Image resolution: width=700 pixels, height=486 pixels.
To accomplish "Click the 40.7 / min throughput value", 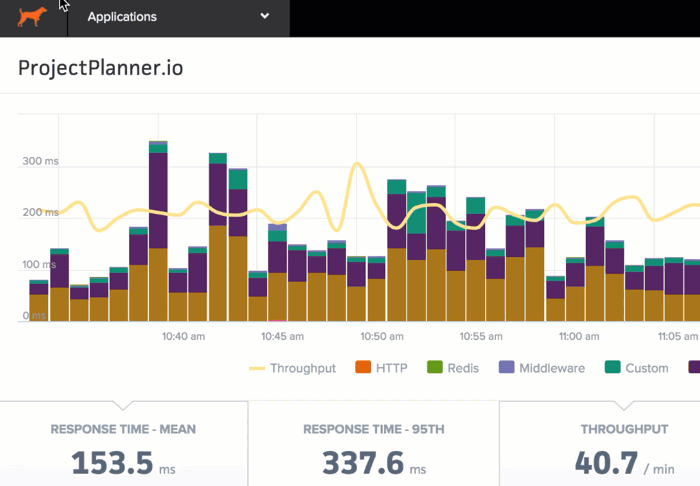I will click(624, 463).
